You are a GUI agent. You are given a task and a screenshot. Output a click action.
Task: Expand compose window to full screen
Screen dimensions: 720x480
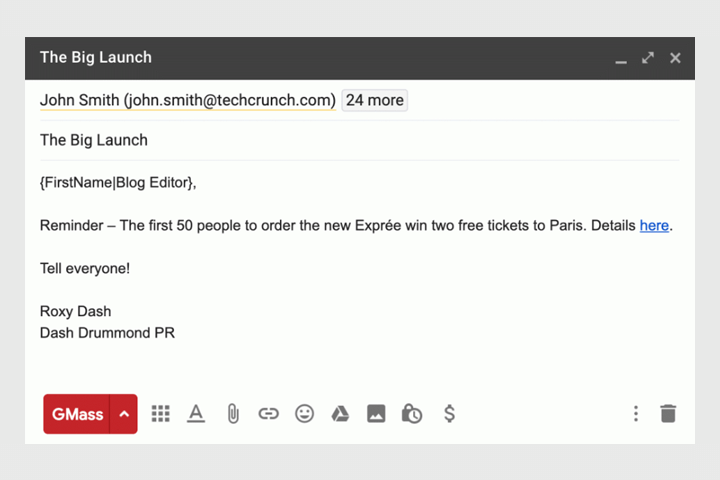click(x=648, y=58)
